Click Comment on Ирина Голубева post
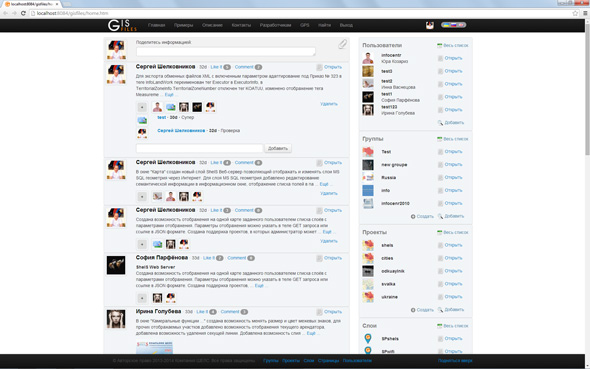 [230, 311]
